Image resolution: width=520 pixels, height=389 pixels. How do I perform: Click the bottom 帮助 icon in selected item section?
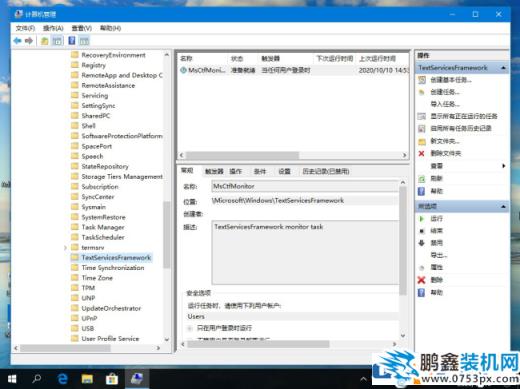[421, 292]
